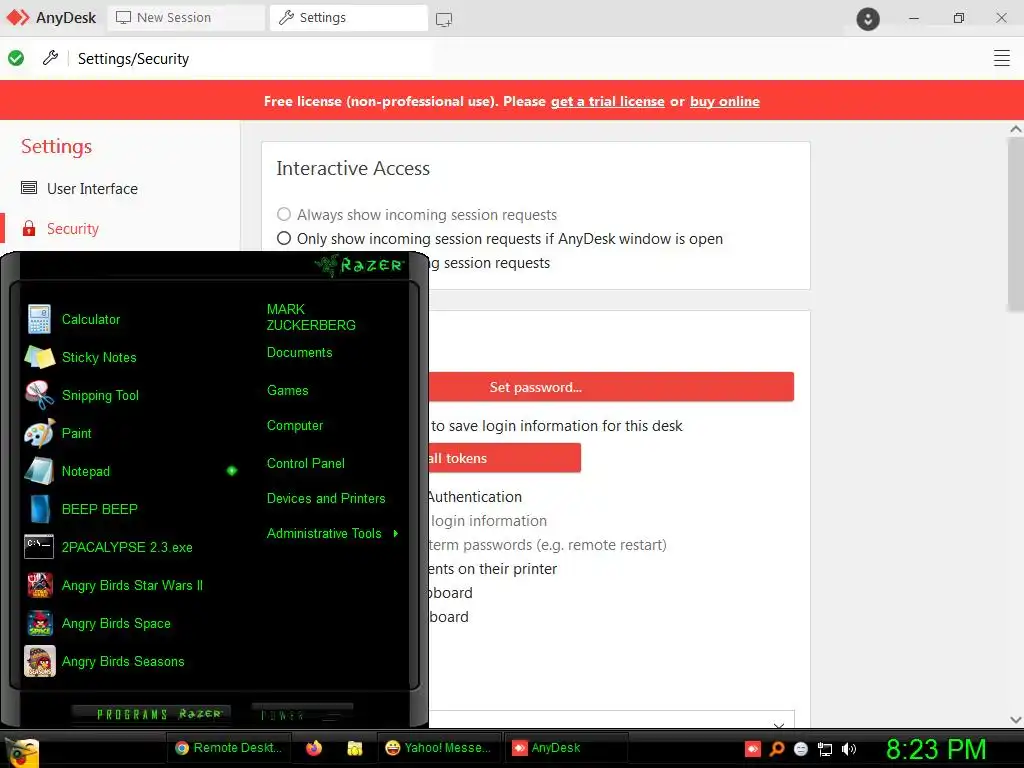Switch to the Settings tab

tap(349, 18)
